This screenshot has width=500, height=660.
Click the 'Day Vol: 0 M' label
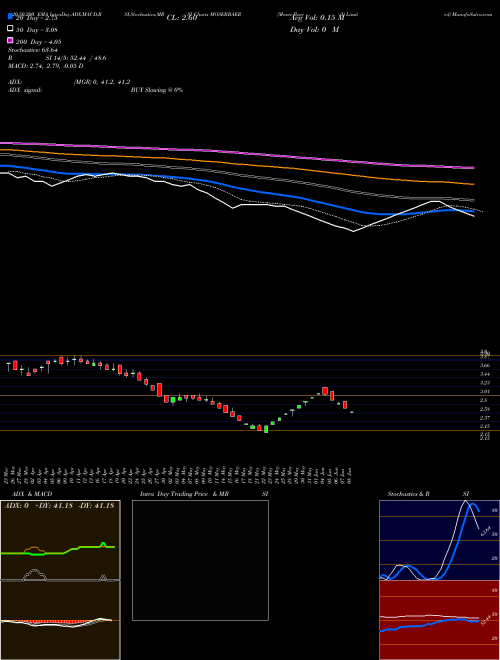[x=314, y=29]
